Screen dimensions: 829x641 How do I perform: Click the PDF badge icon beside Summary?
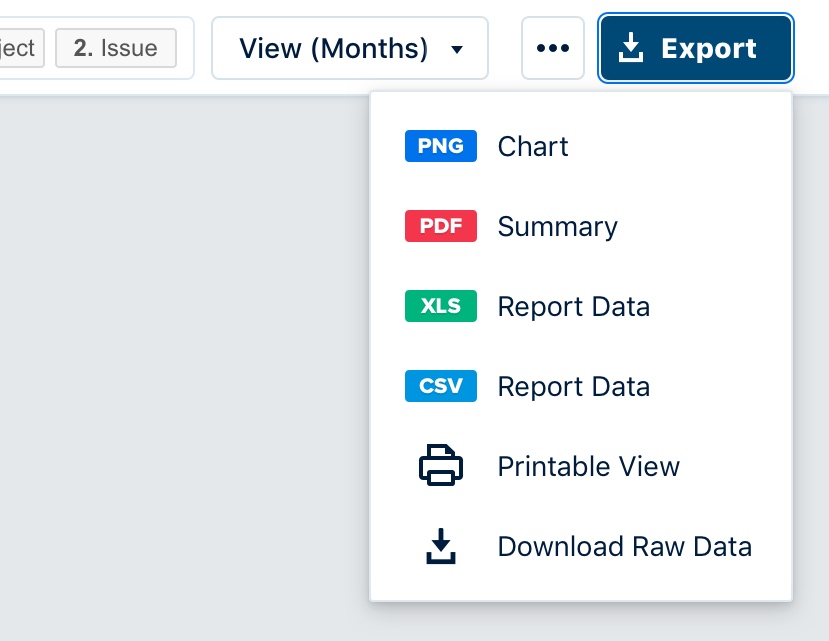click(x=440, y=226)
